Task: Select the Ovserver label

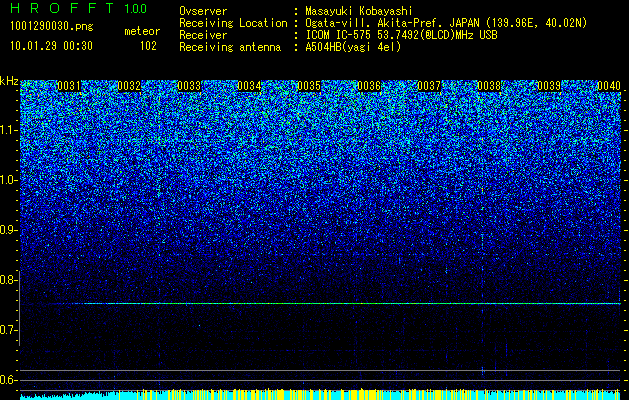Action: tap(203, 11)
